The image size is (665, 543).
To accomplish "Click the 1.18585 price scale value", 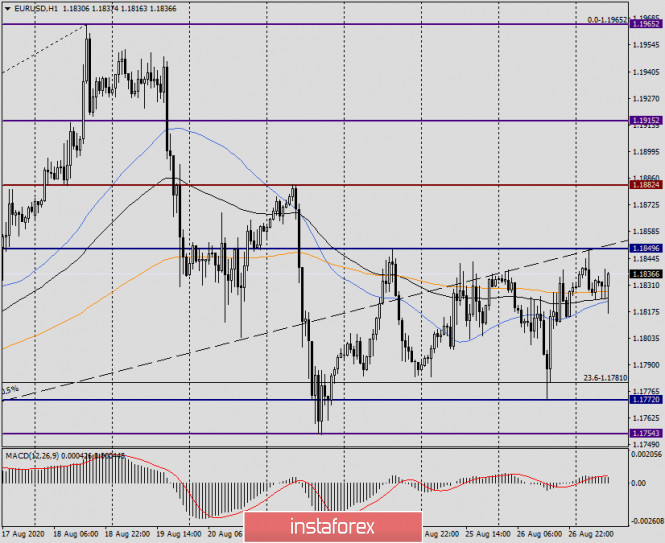I will click(x=646, y=232).
